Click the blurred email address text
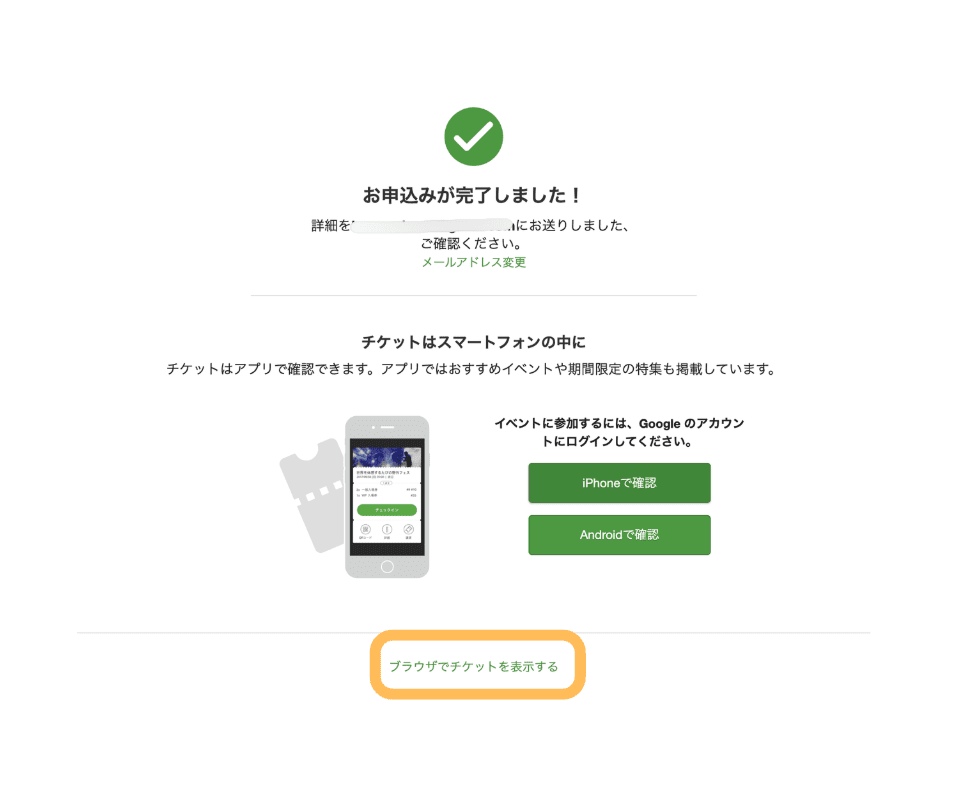The height and width of the screenshot is (792, 968). click(433, 226)
